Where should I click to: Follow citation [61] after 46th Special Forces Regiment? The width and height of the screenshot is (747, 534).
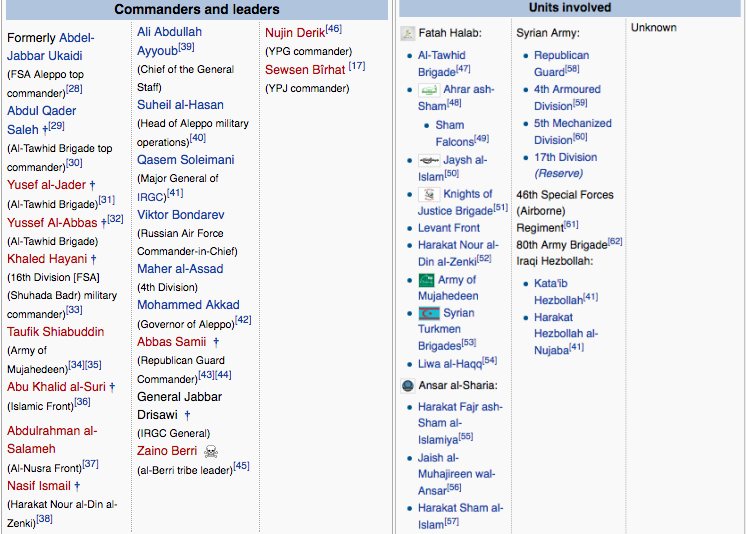571,224
